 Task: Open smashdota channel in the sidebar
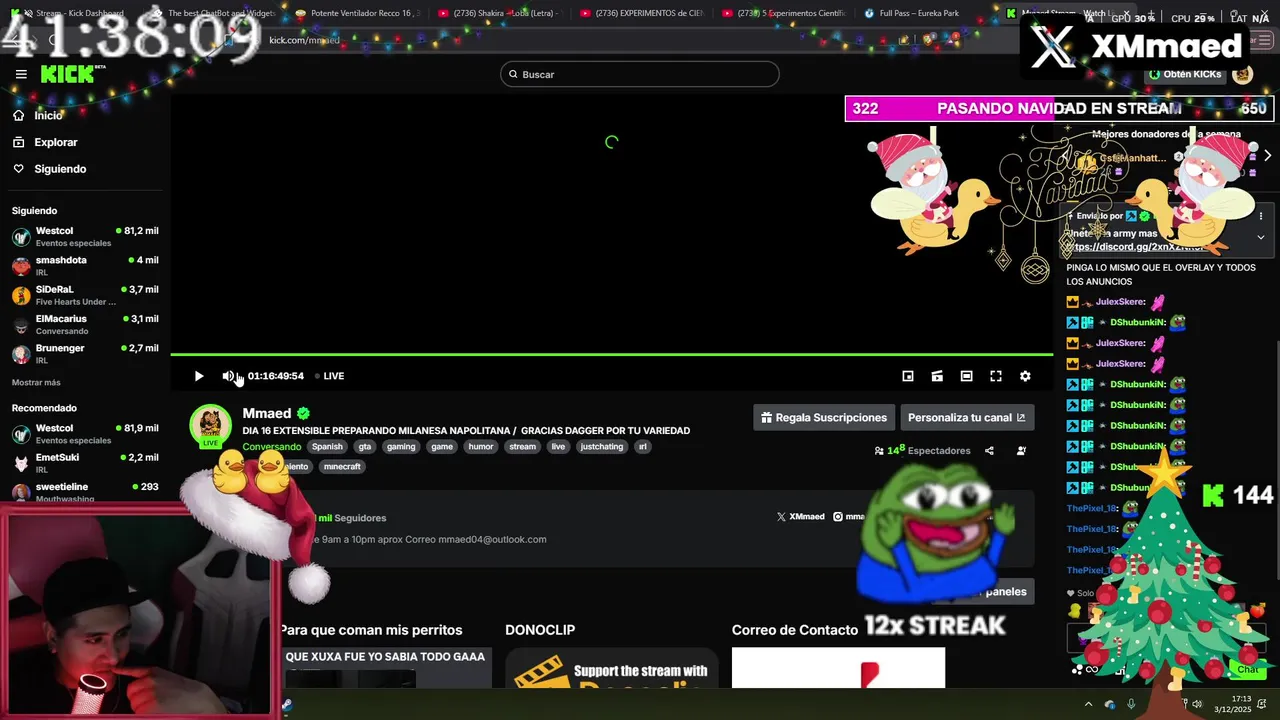pyautogui.click(x=85, y=266)
